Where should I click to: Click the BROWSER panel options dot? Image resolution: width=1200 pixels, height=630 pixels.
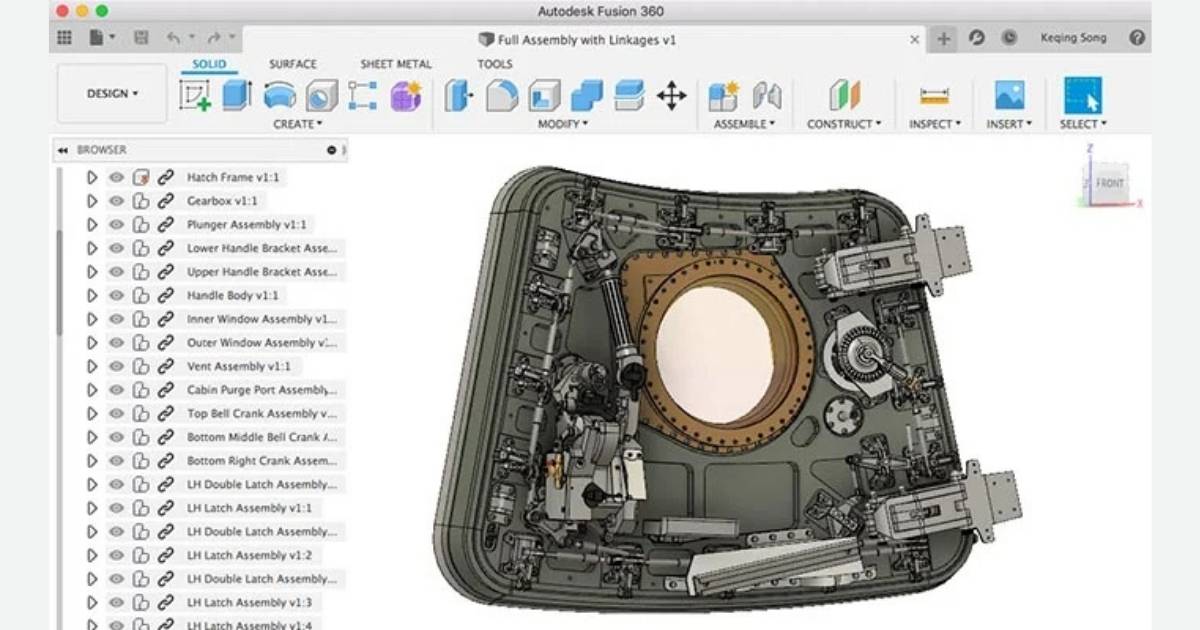tap(331, 150)
